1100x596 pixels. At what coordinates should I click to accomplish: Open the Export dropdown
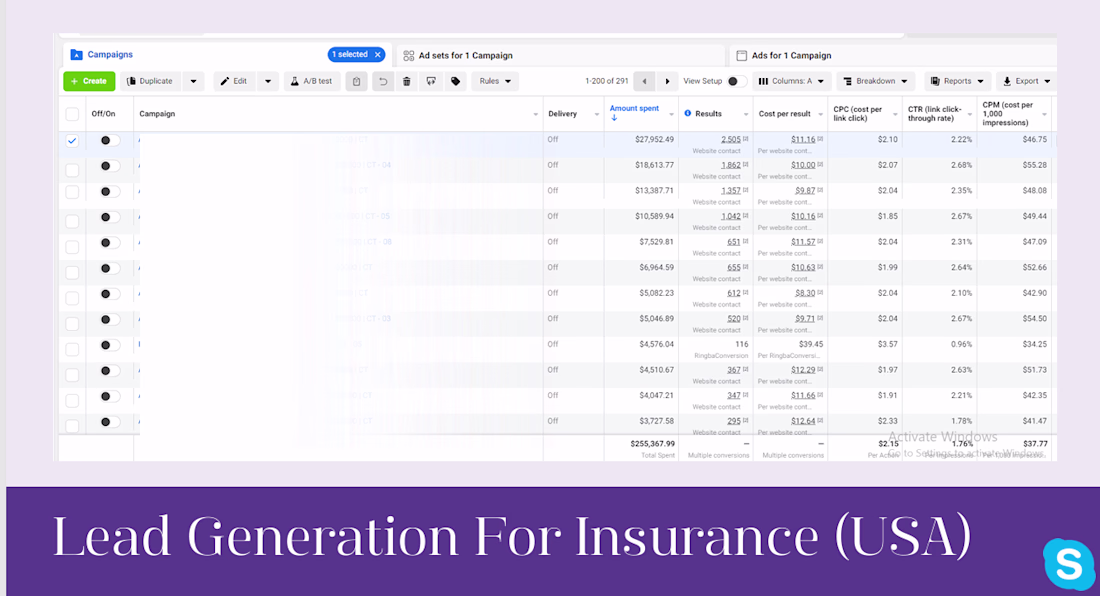(x=1027, y=81)
